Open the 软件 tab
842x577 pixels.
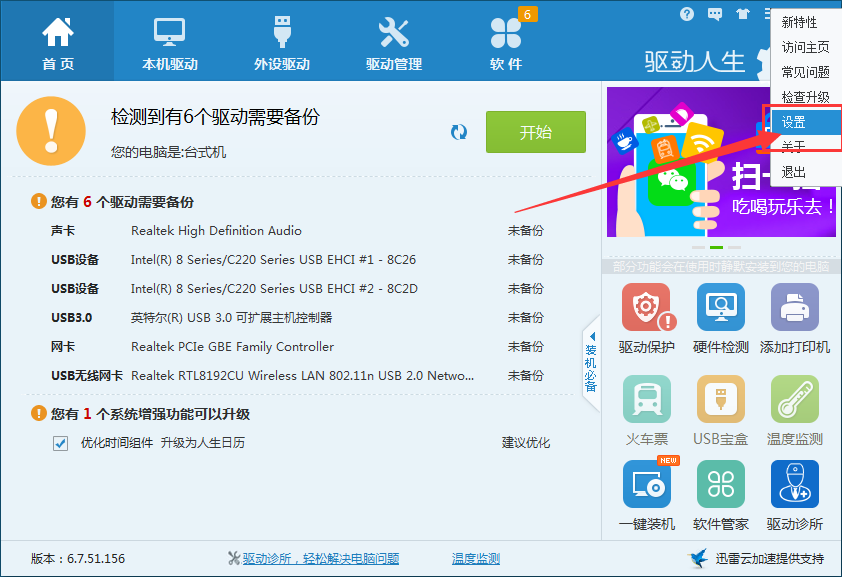(x=506, y=41)
